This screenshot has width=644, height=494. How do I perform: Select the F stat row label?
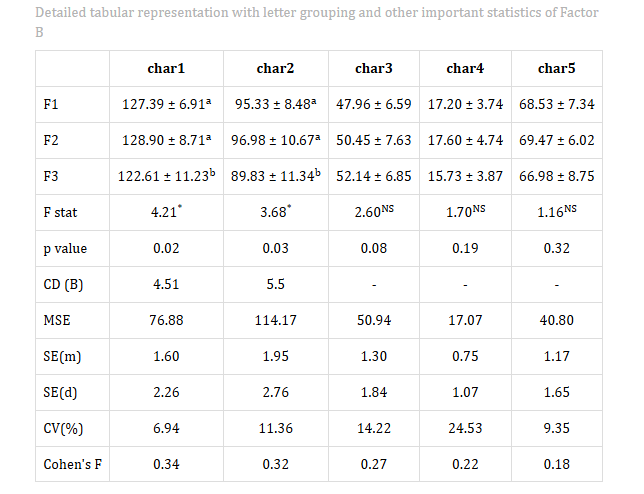(x=60, y=212)
